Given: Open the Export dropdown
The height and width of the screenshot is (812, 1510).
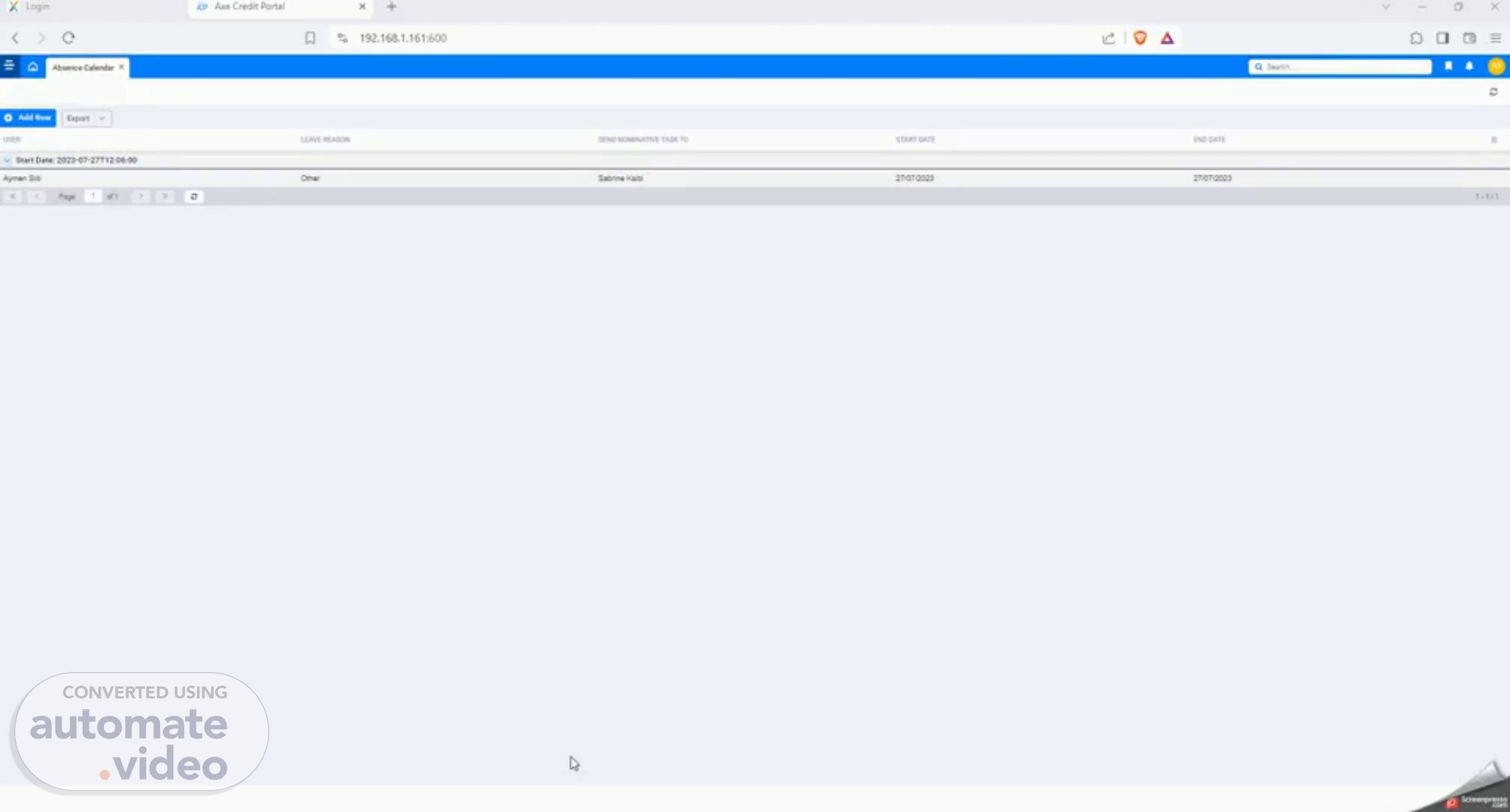Looking at the screenshot, I should 86,118.
